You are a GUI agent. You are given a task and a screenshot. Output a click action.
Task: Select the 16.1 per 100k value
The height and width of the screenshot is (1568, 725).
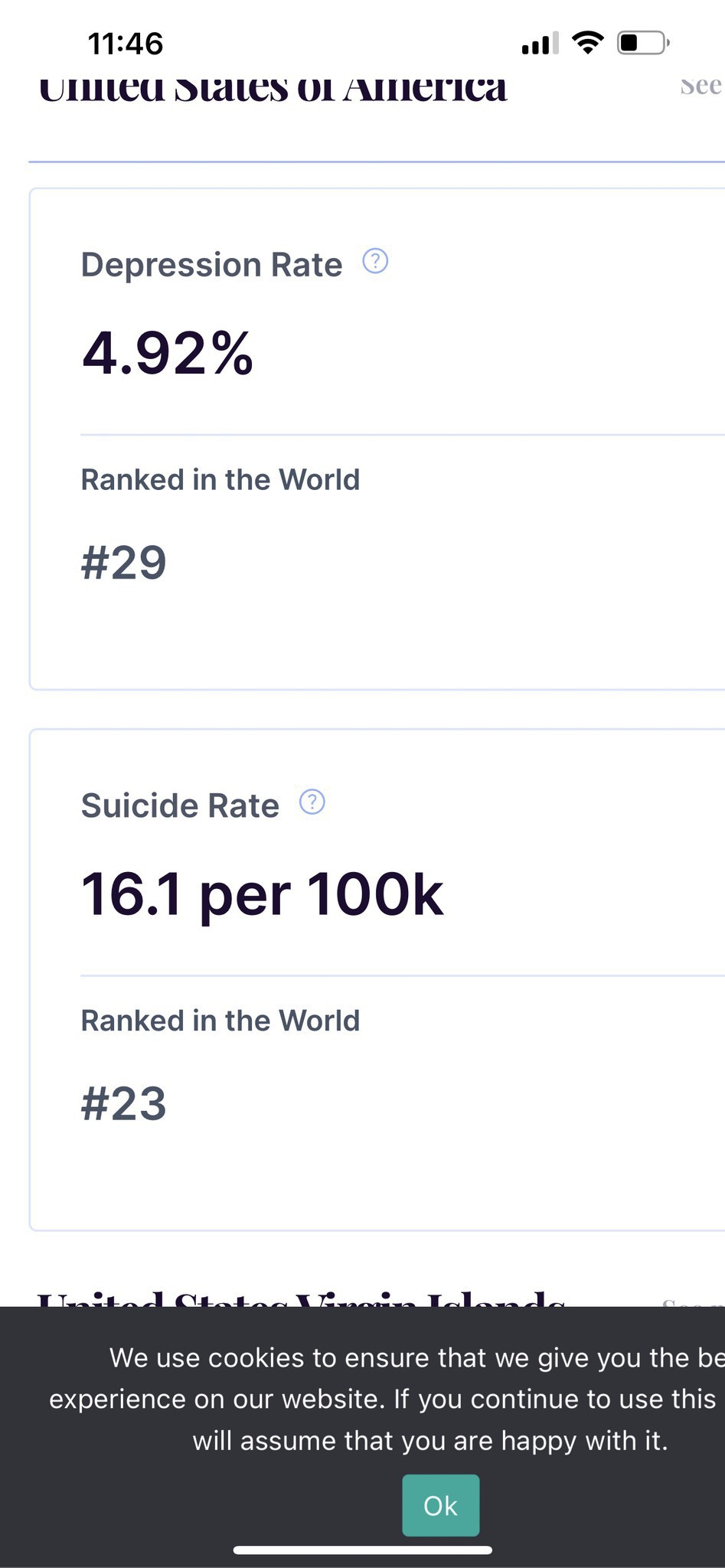click(x=262, y=894)
